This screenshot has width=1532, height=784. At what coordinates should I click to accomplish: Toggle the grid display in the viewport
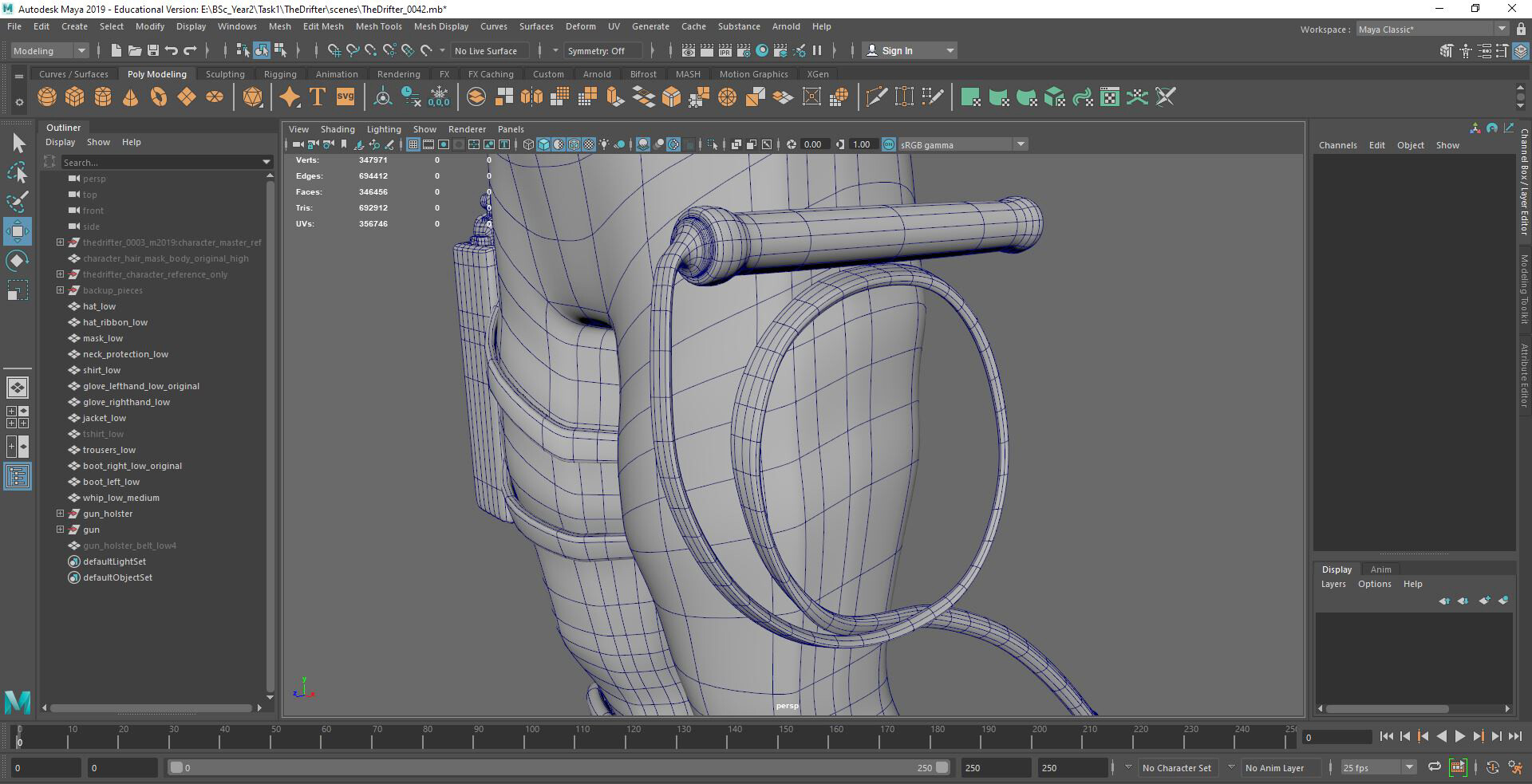pos(413,144)
